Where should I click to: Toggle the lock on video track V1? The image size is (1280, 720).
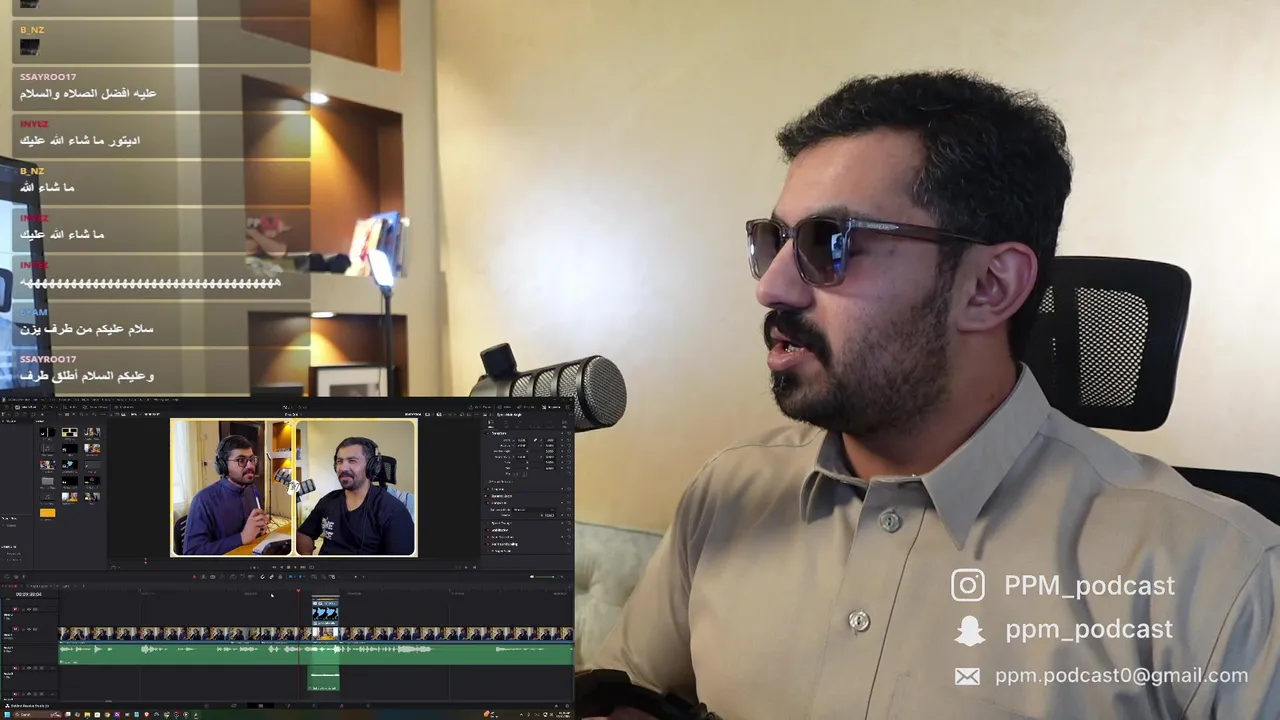point(23,629)
